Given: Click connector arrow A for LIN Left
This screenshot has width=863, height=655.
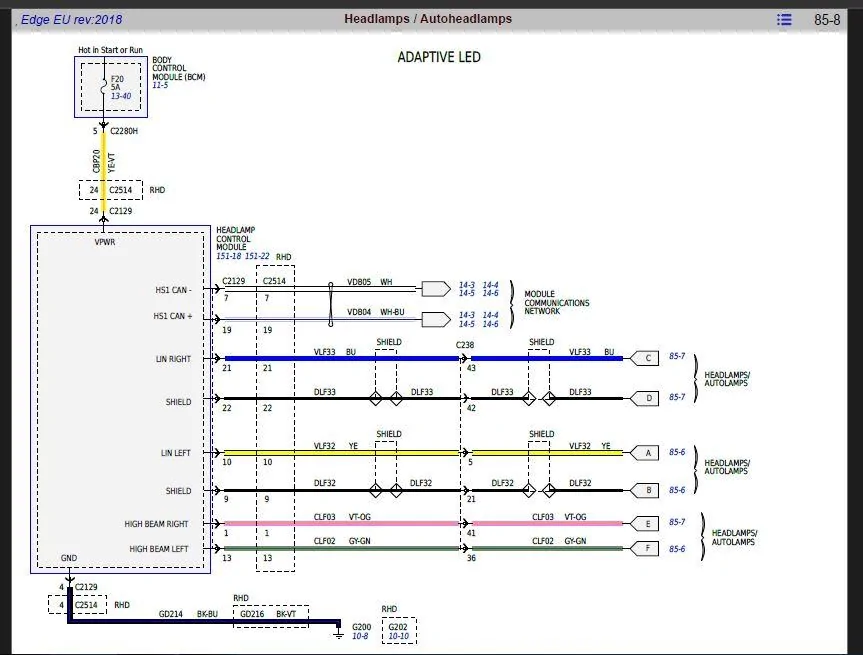Looking at the screenshot, I should pyautogui.click(x=644, y=453).
